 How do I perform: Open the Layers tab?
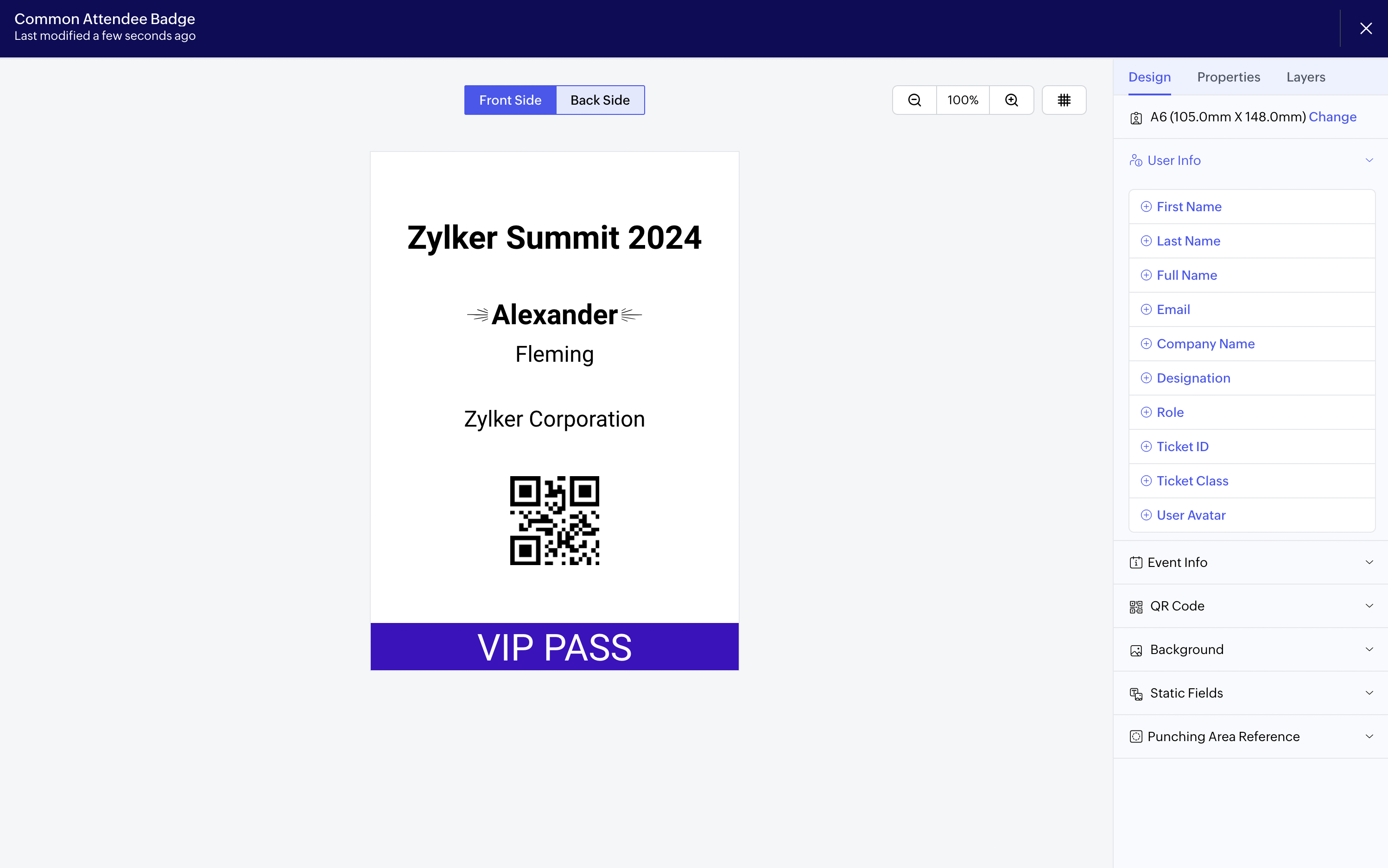click(1306, 77)
